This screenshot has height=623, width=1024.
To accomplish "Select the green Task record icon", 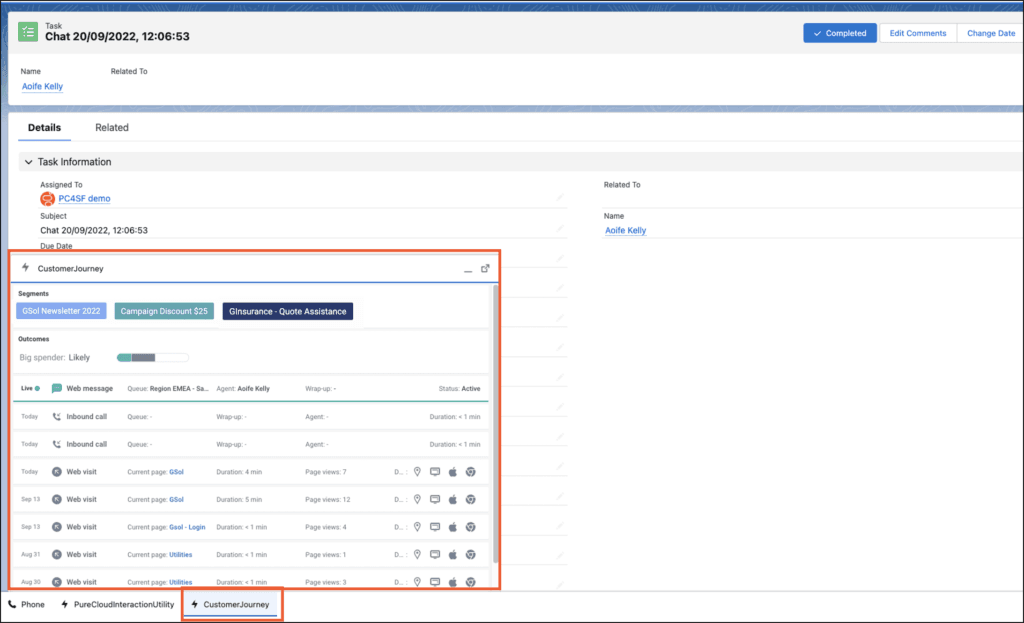I will pos(29,32).
